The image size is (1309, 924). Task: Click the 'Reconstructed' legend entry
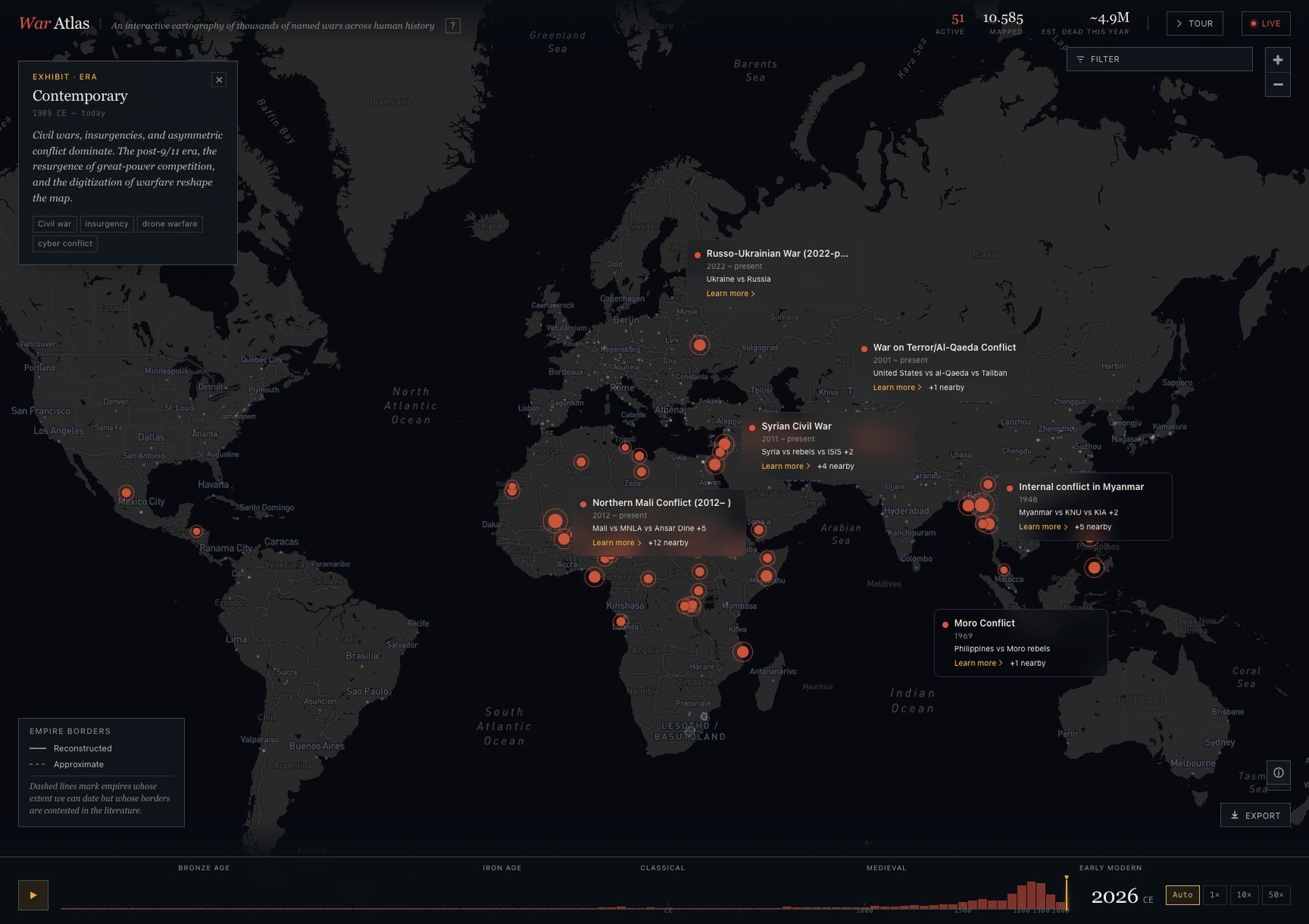point(71,748)
